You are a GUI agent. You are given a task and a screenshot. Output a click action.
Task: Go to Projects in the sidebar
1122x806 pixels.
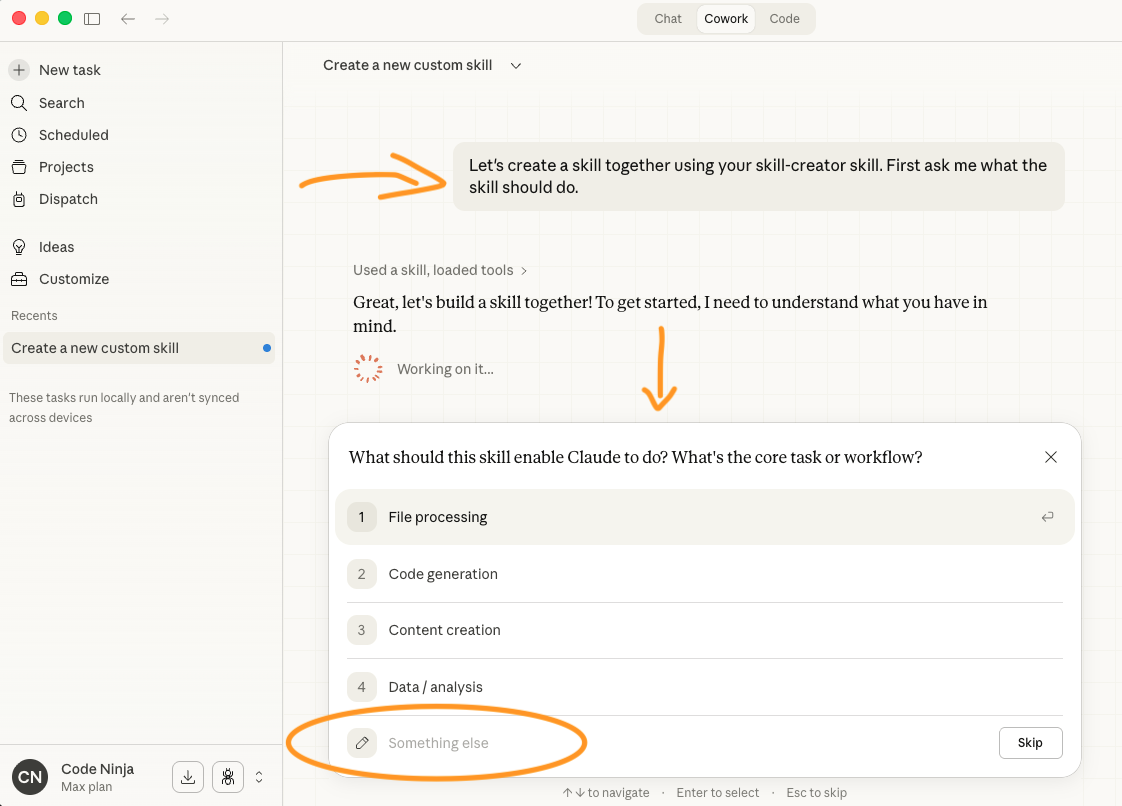pos(66,167)
